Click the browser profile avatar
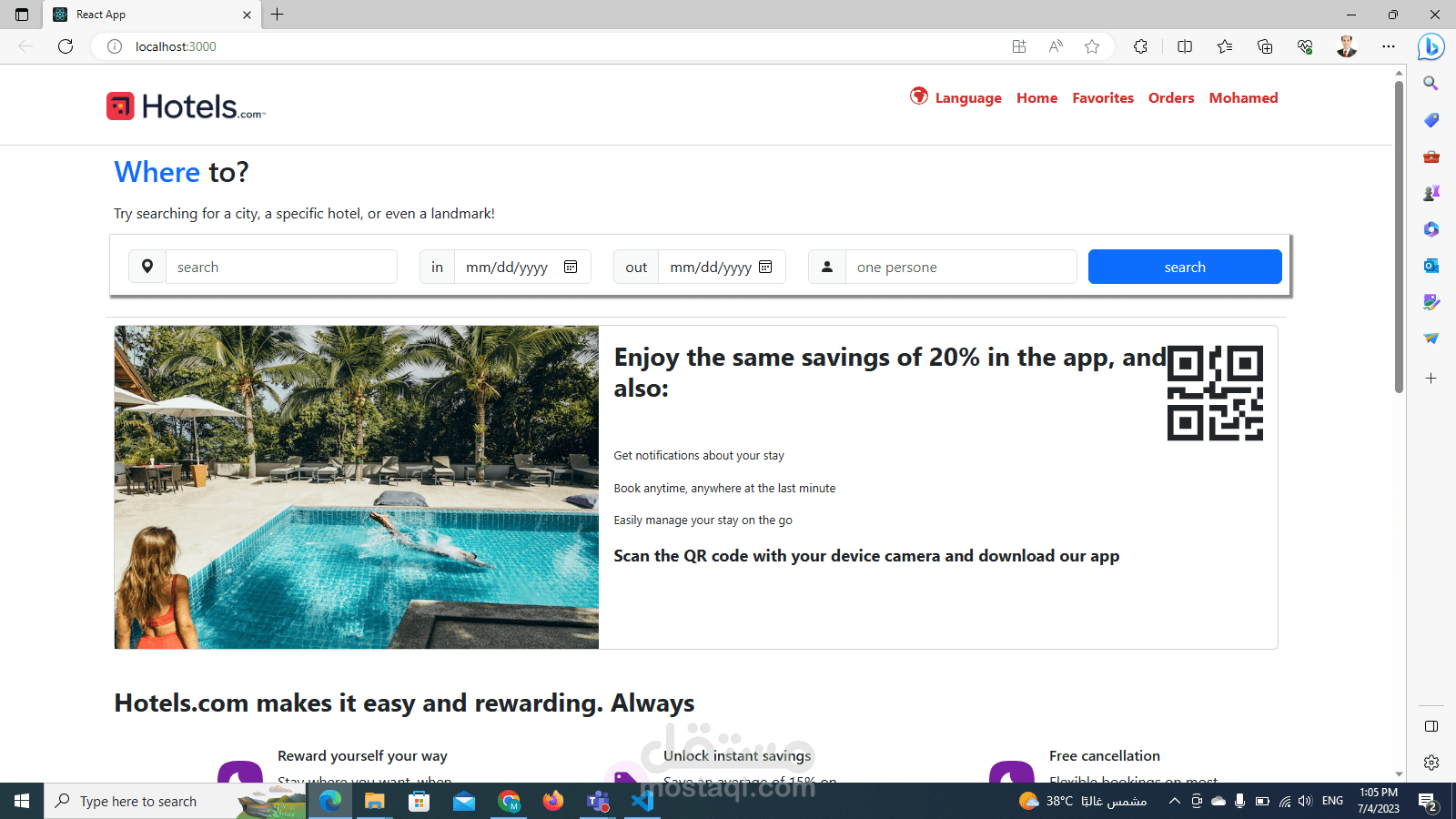This screenshot has height=819, width=1456. [x=1347, y=46]
